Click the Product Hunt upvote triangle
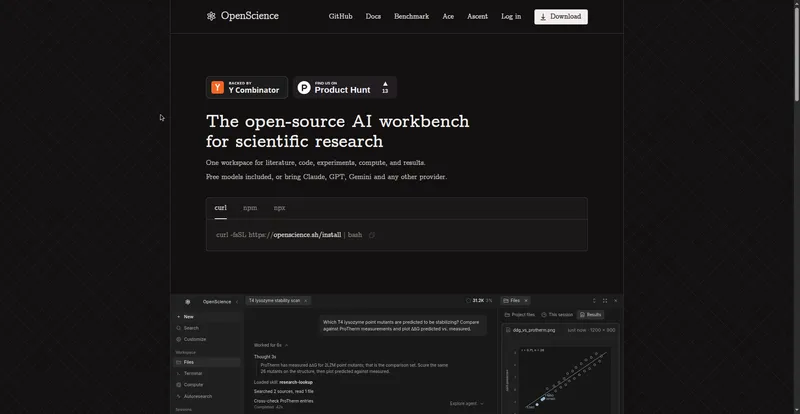This screenshot has height=414, width=800. coord(385,84)
